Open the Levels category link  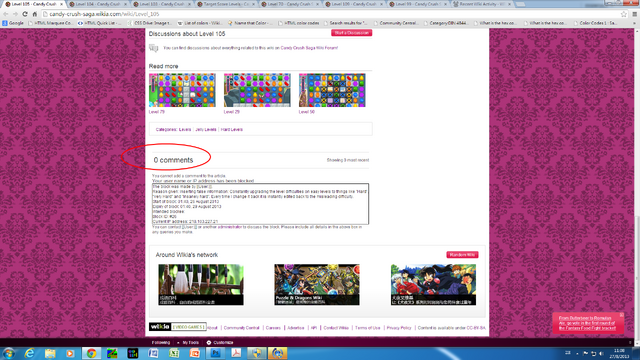tap(185, 129)
